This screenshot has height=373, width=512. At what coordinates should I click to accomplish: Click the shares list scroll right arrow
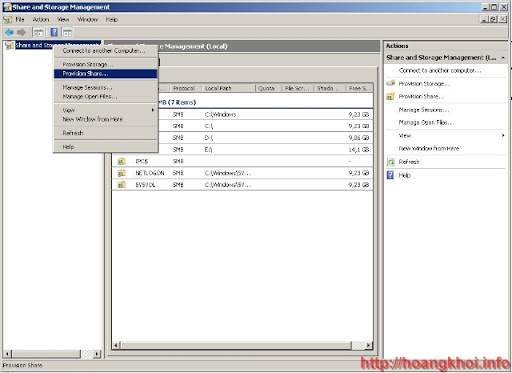coord(368,345)
